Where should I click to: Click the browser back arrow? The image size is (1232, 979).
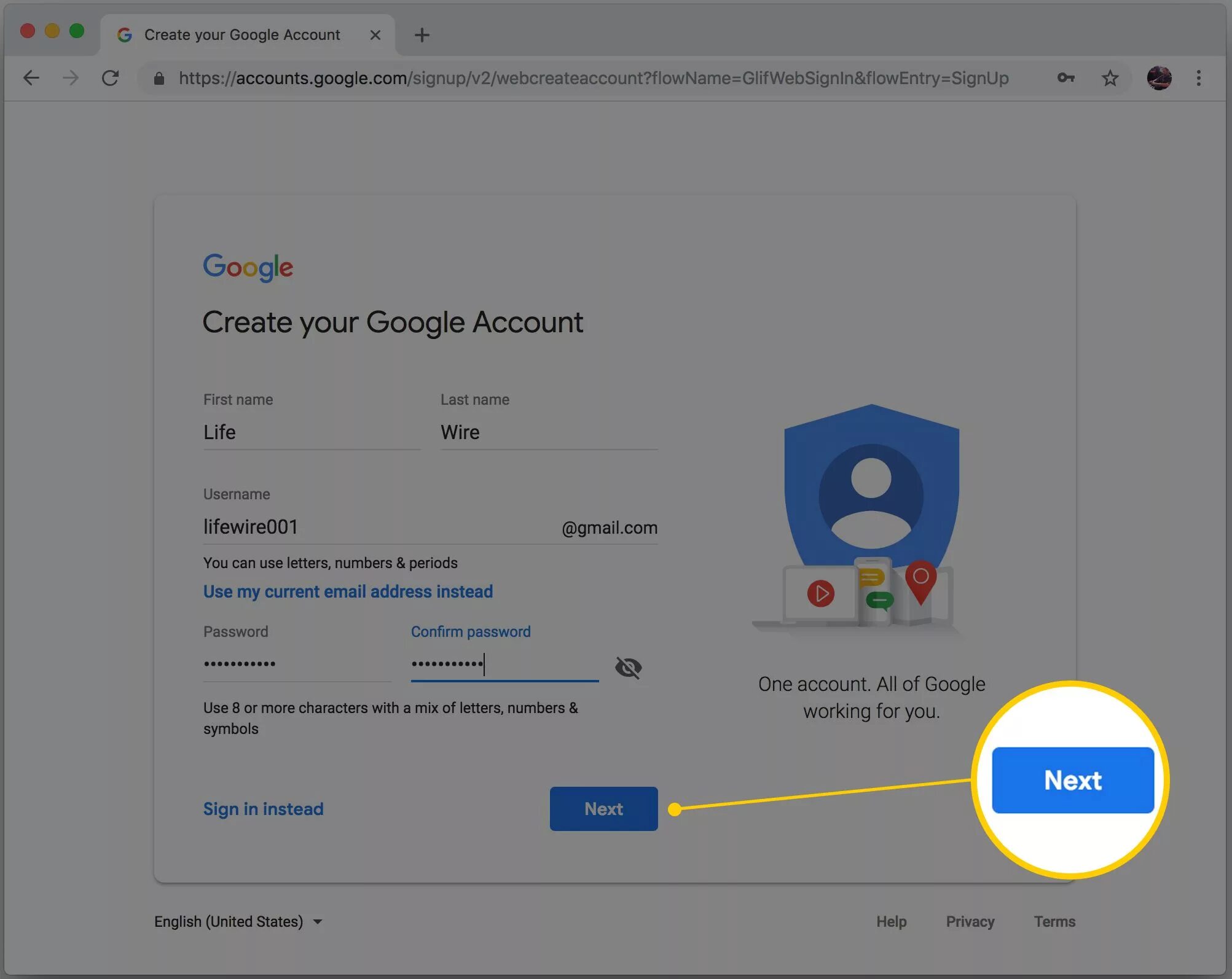[x=31, y=78]
